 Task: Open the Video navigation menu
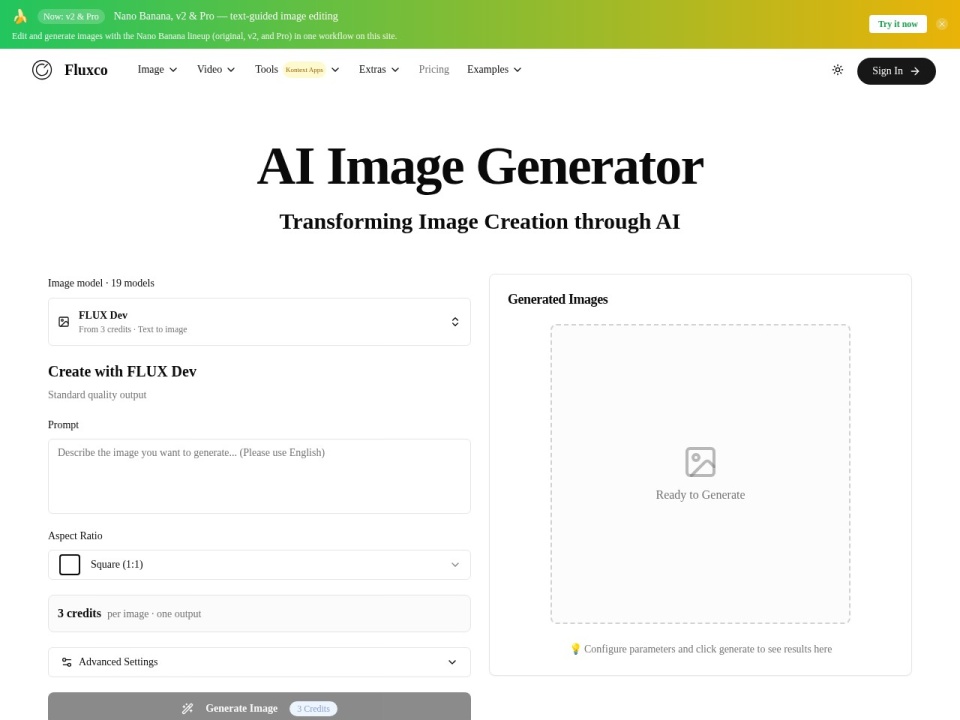point(216,69)
